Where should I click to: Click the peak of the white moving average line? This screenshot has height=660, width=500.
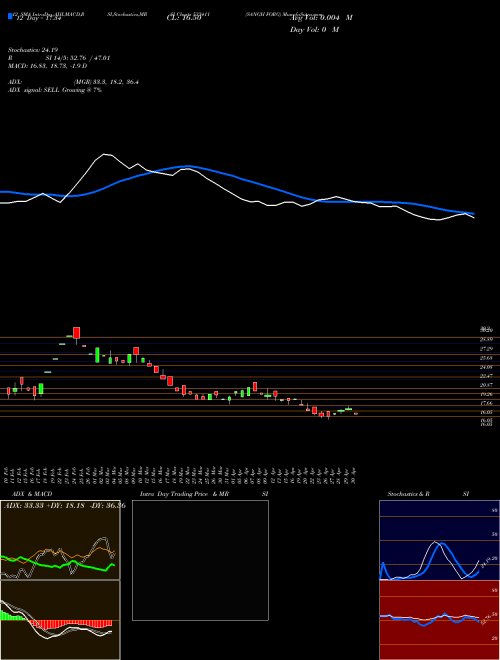tap(105, 154)
